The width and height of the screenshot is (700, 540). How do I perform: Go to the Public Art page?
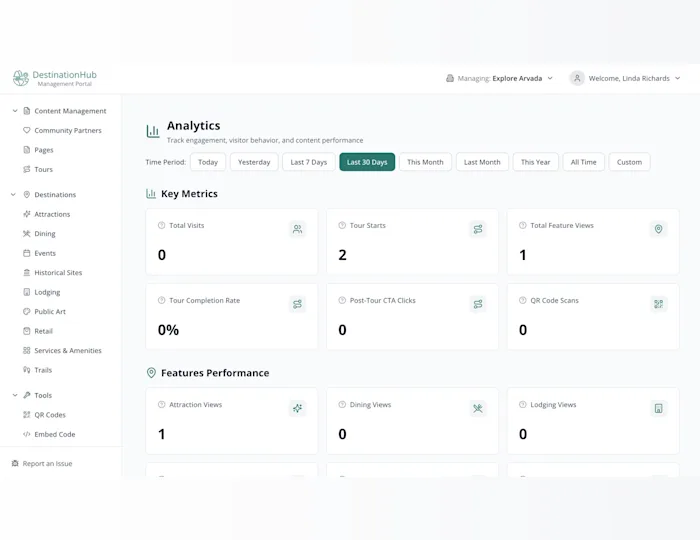pos(45,312)
